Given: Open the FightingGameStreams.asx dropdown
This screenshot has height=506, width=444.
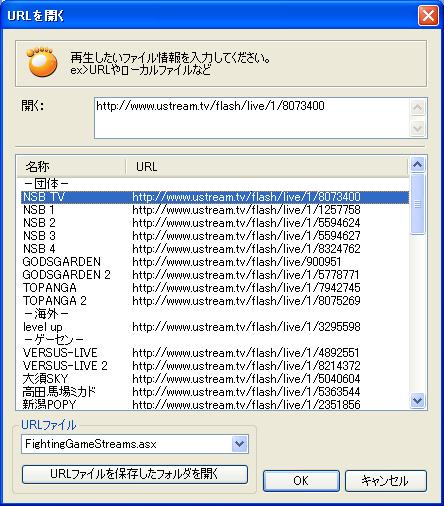Looking at the screenshot, I should 239,444.
